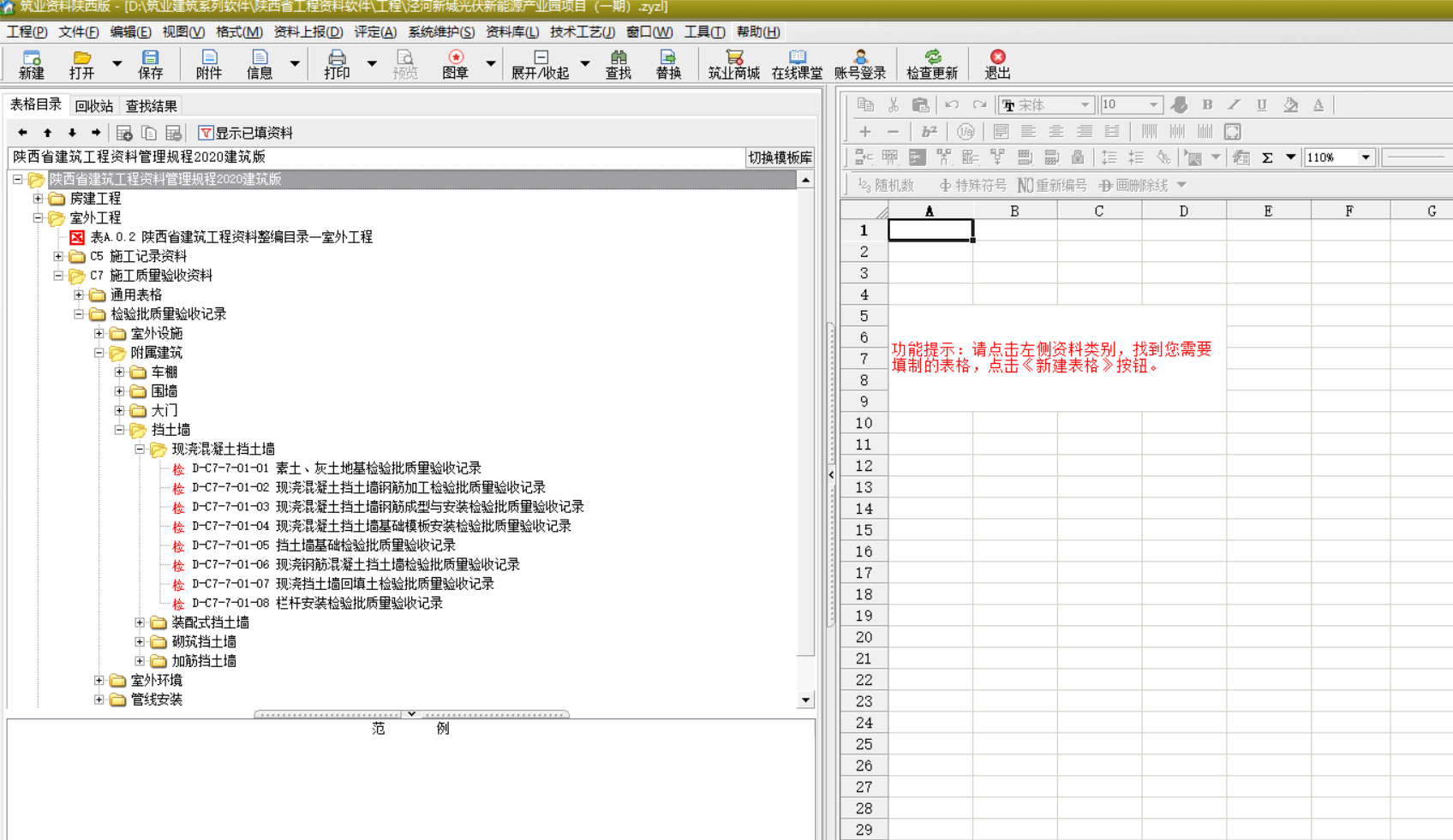This screenshot has width=1453, height=840.
Task: Click the 打印 (Print) toolbar icon
Action: point(337,64)
